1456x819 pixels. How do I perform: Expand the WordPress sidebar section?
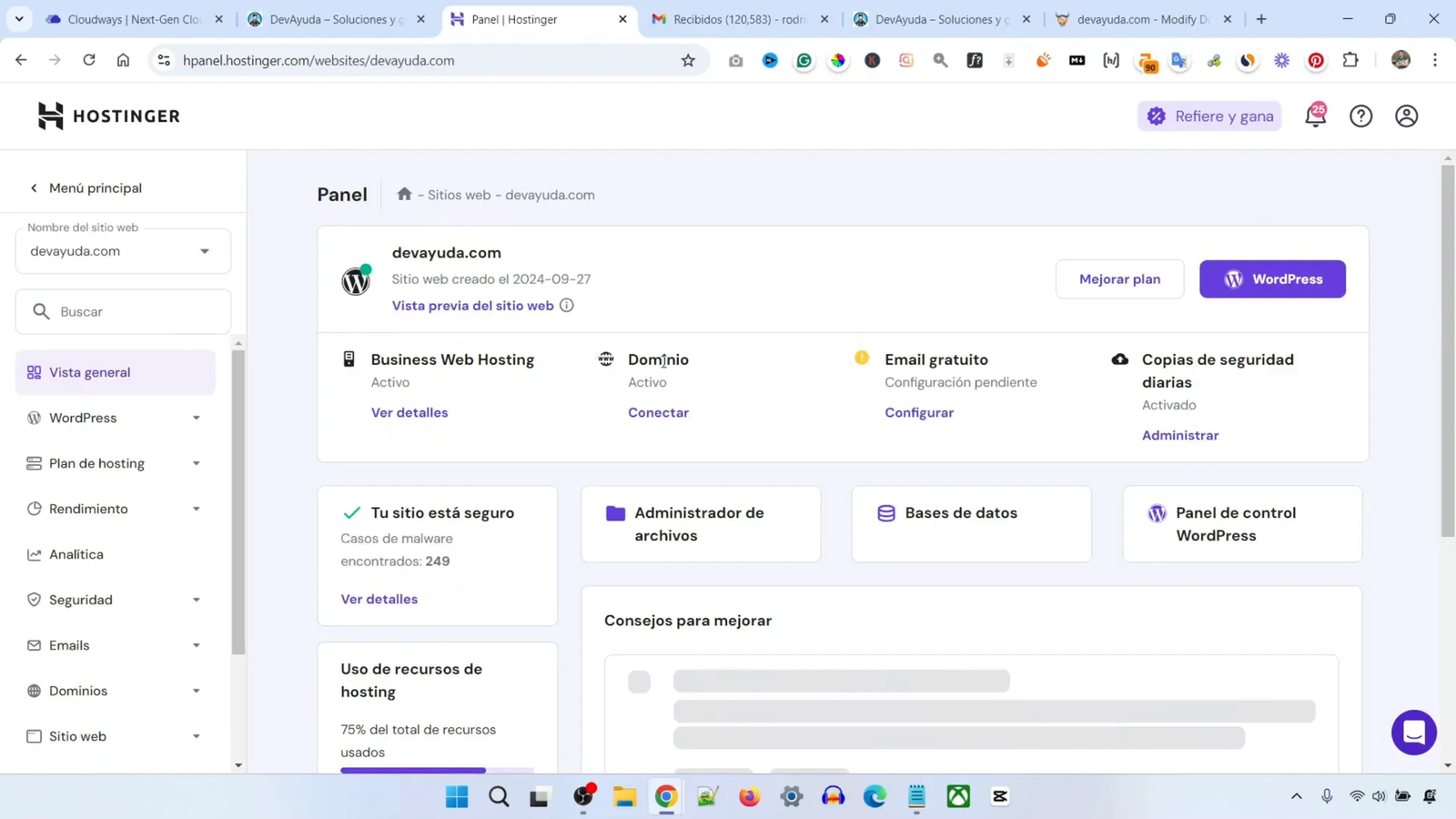(x=195, y=418)
